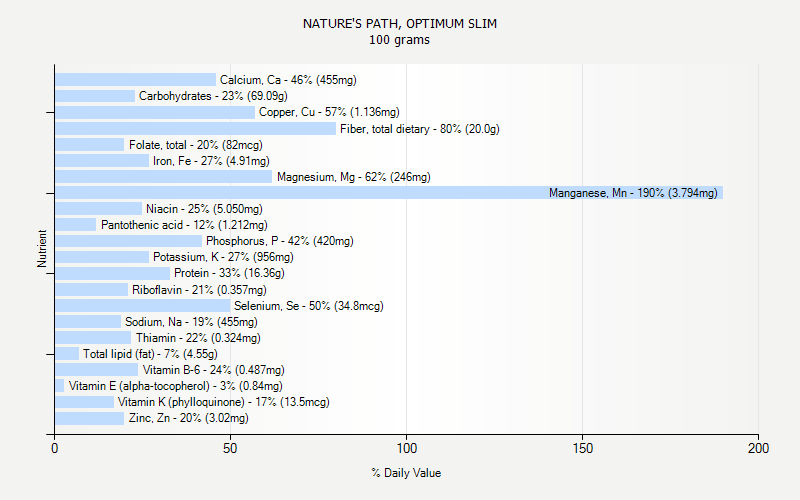Click the vertical 'Nutrient' axis title
This screenshot has width=800, height=500.
pos(42,249)
